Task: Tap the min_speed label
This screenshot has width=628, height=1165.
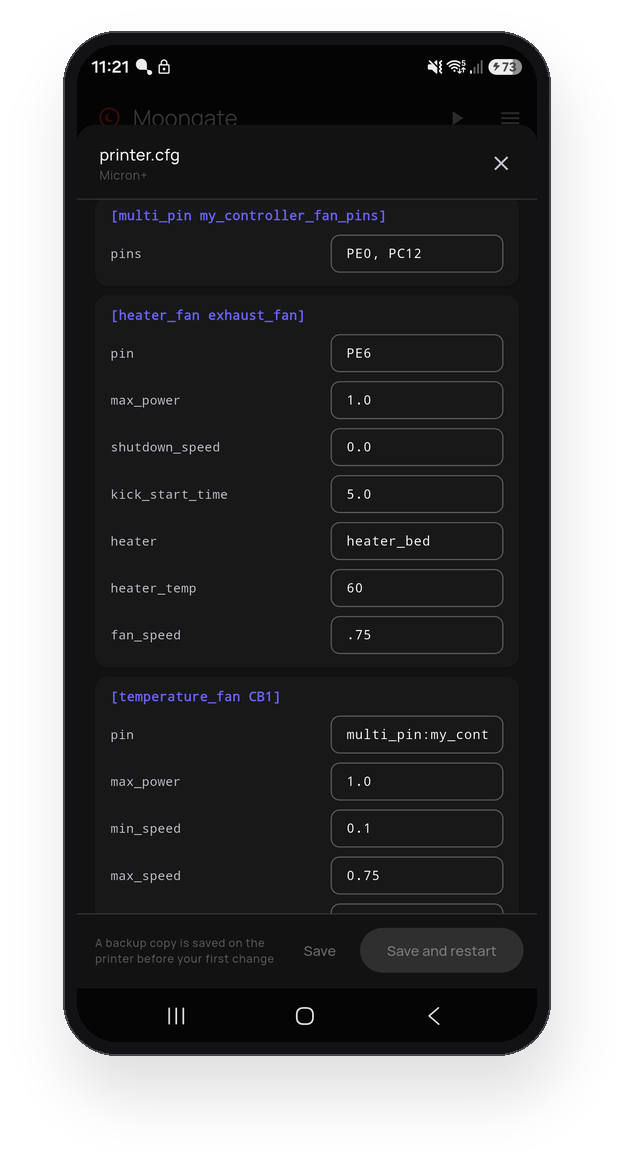Action: [x=146, y=828]
